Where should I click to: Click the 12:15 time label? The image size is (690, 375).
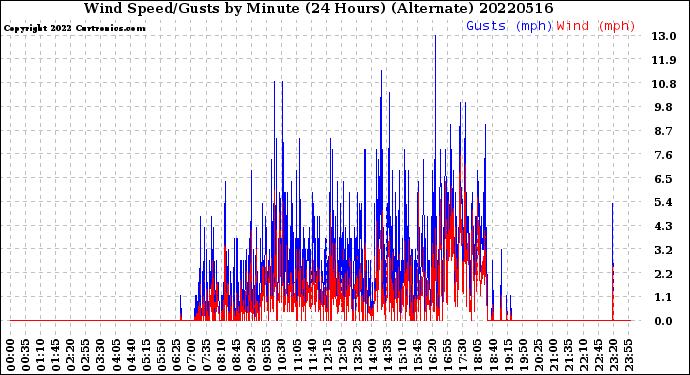327,355
